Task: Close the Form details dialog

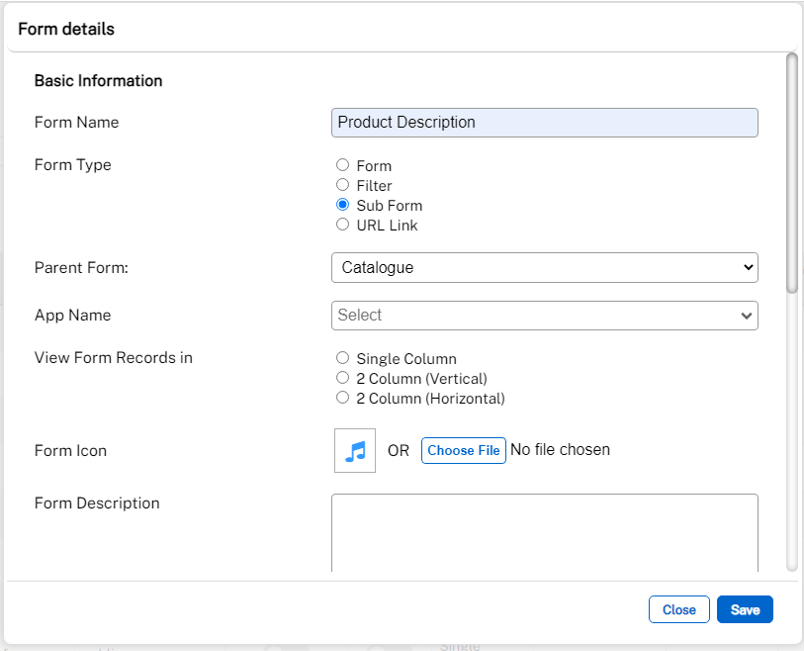Action: [679, 609]
